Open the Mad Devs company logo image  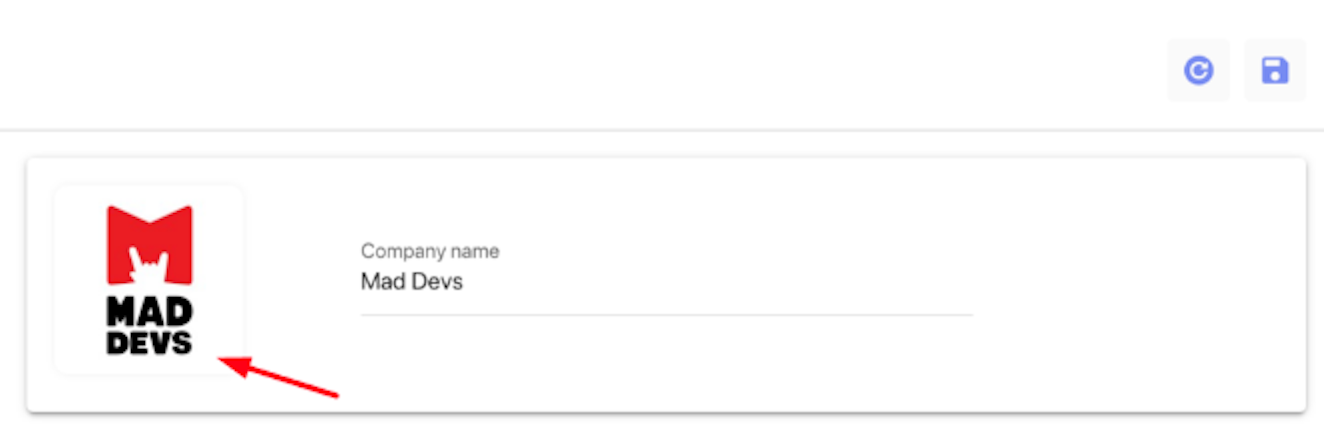(149, 280)
